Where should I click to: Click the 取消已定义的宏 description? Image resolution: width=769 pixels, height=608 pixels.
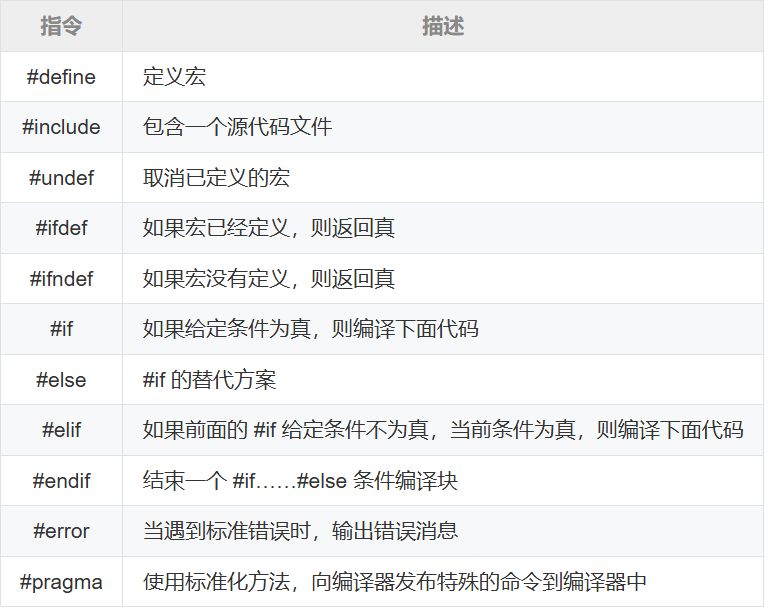tap(216, 178)
